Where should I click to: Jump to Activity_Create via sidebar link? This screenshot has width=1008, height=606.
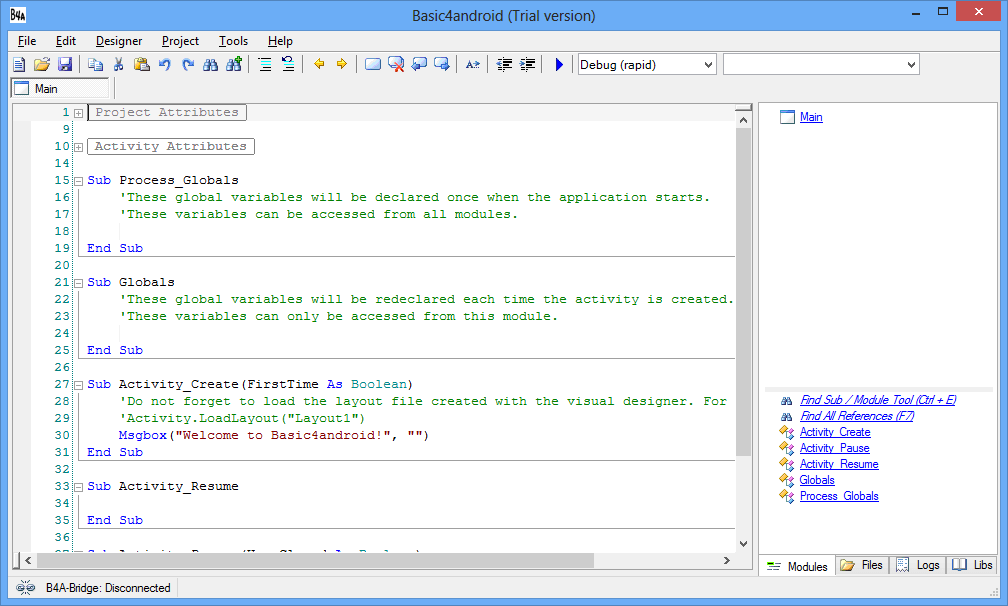coord(834,432)
